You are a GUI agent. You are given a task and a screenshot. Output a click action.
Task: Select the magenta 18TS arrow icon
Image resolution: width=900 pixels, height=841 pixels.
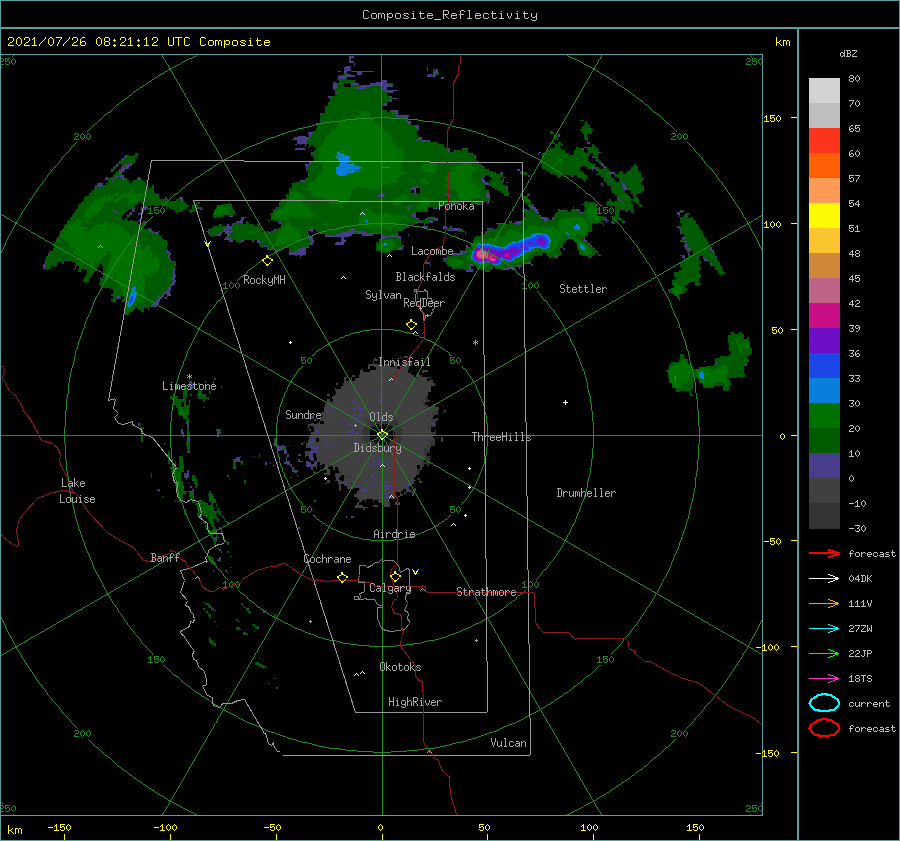(x=824, y=679)
